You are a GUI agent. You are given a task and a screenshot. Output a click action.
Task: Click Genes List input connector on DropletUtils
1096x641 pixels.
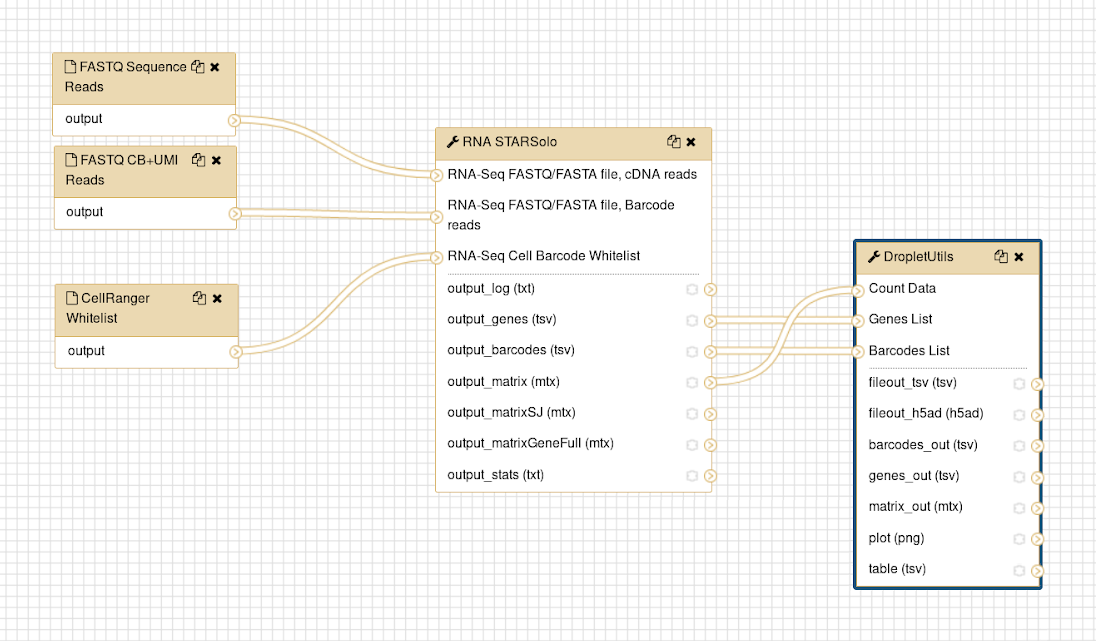pos(858,321)
